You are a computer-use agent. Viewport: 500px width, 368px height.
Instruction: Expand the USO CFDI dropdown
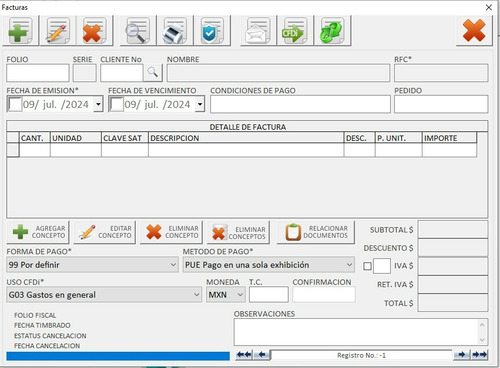197,295
